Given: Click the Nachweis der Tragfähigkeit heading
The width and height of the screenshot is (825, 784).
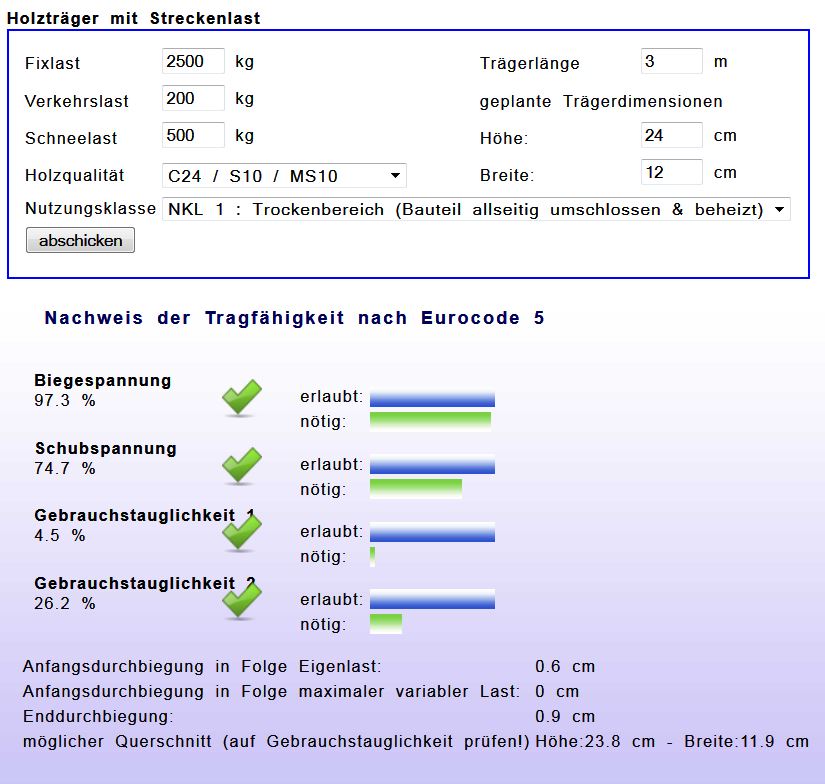Looking at the screenshot, I should (294, 318).
